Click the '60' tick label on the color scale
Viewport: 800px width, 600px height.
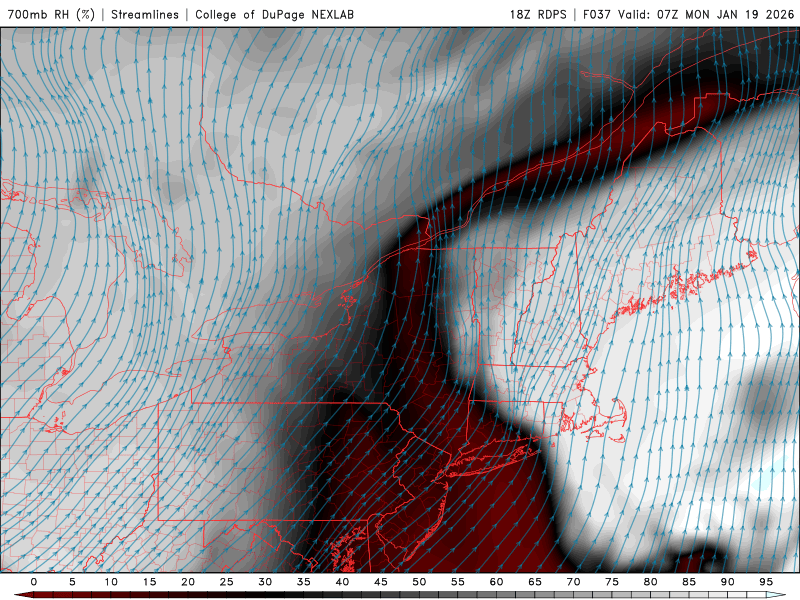tap(496, 582)
